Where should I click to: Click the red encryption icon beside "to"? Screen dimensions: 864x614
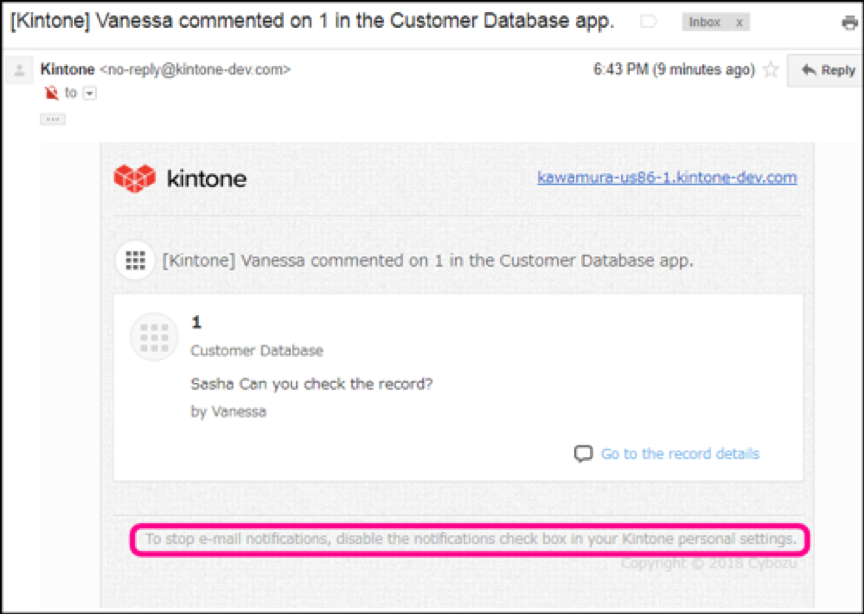click(52, 93)
